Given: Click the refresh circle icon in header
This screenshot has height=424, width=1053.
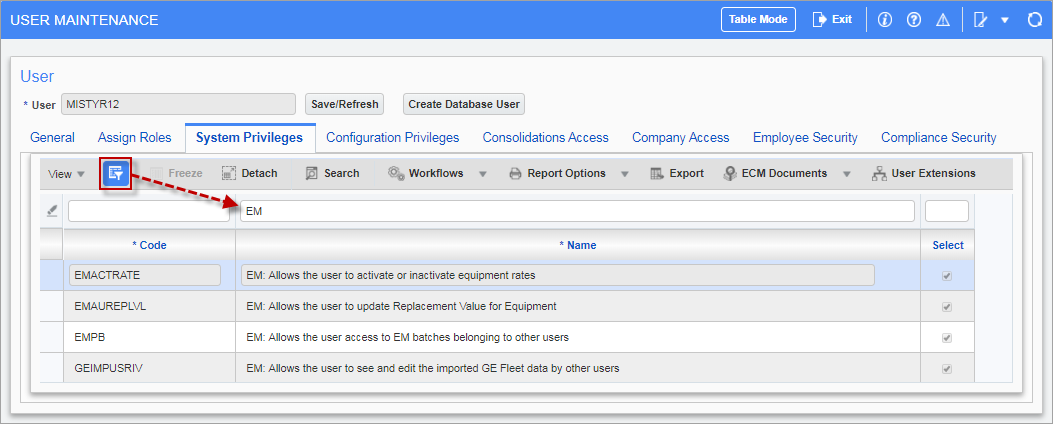Looking at the screenshot, I should coord(1036,20).
